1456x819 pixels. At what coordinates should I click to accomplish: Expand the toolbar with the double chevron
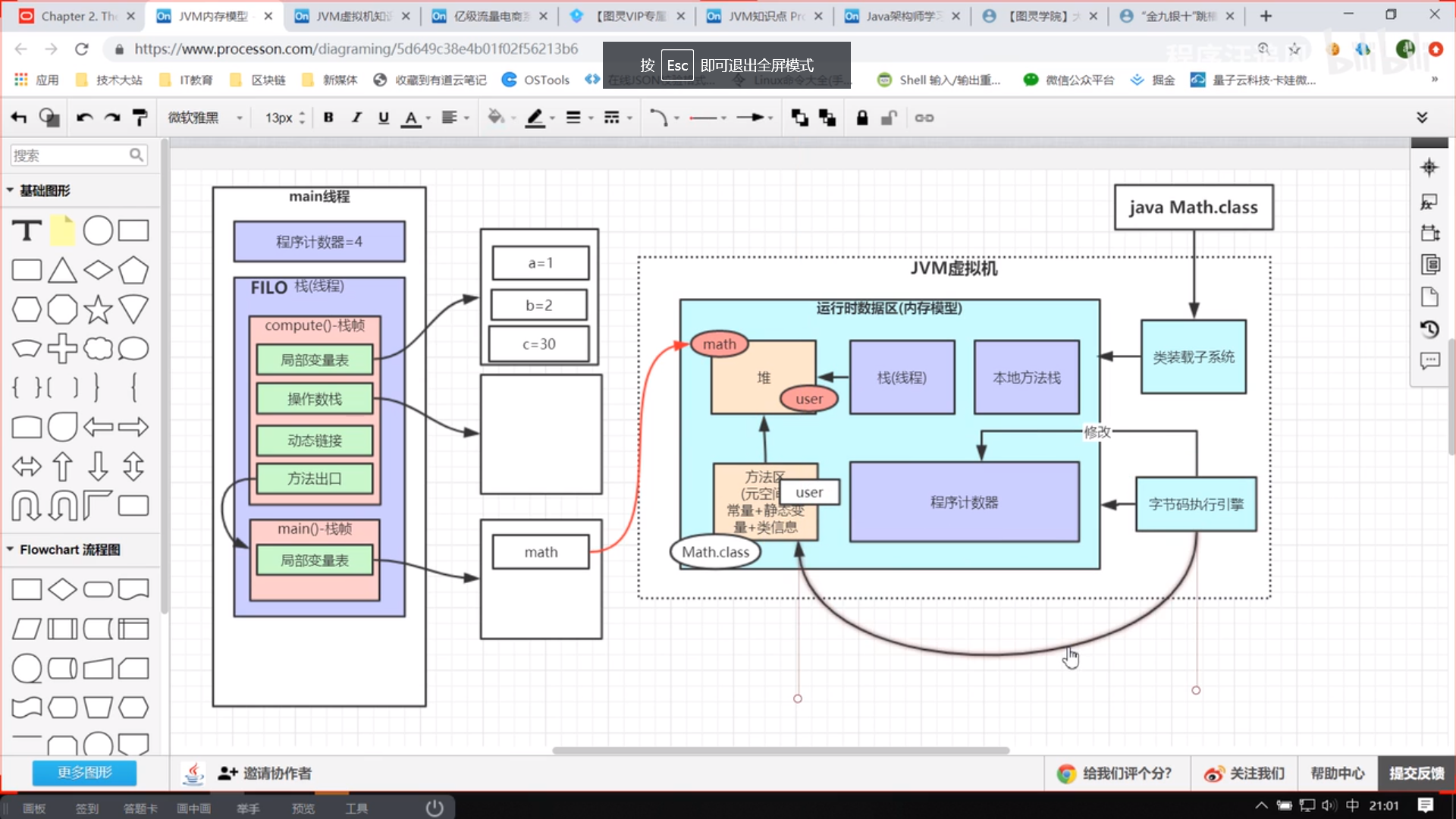click(1422, 117)
